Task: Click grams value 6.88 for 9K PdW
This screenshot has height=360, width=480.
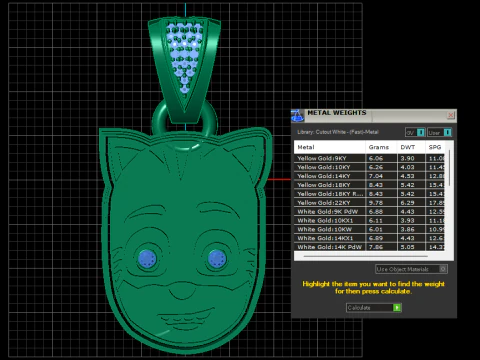Action: pos(376,211)
